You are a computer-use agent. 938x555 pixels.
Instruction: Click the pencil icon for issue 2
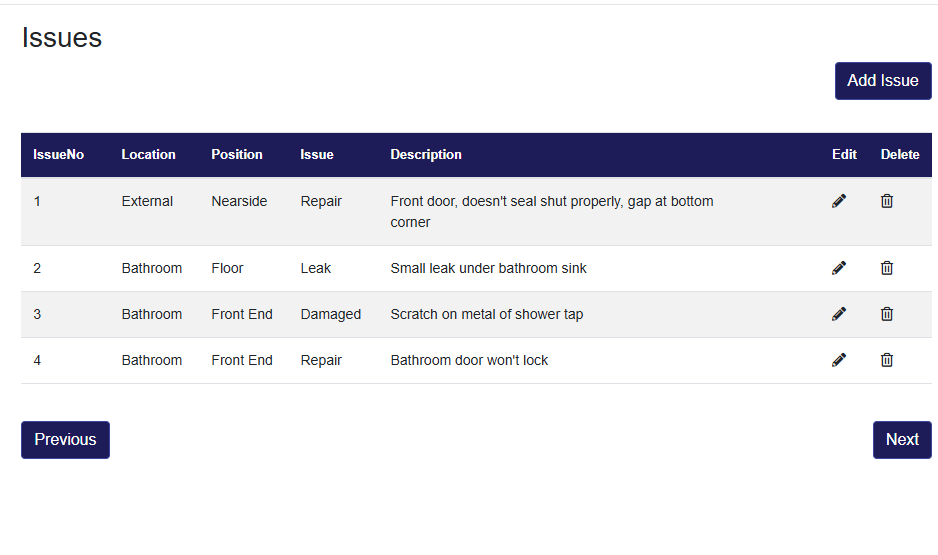(839, 268)
